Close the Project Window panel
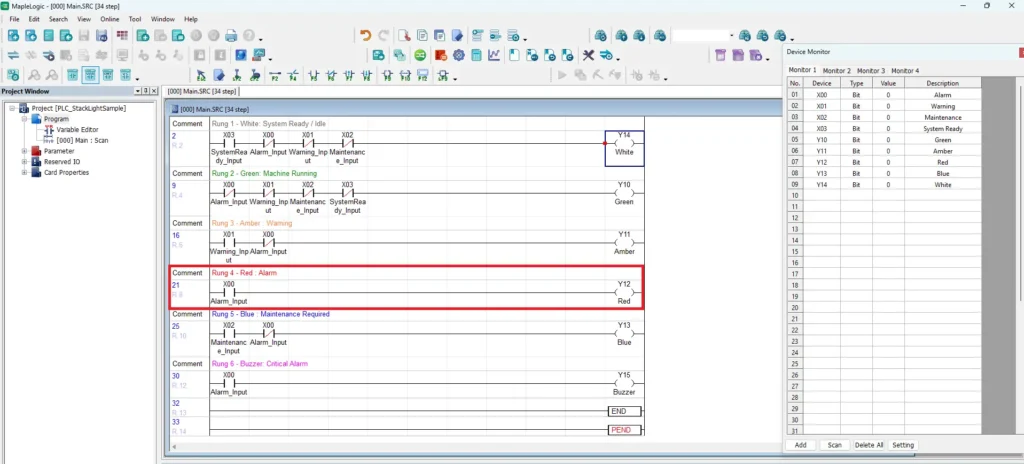This screenshot has width=1024, height=464. tap(154, 91)
